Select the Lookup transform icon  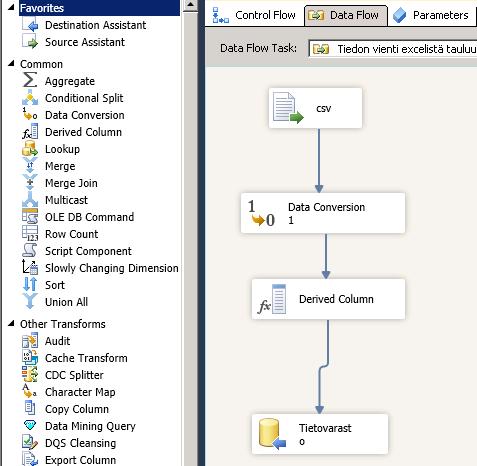tap(30, 149)
